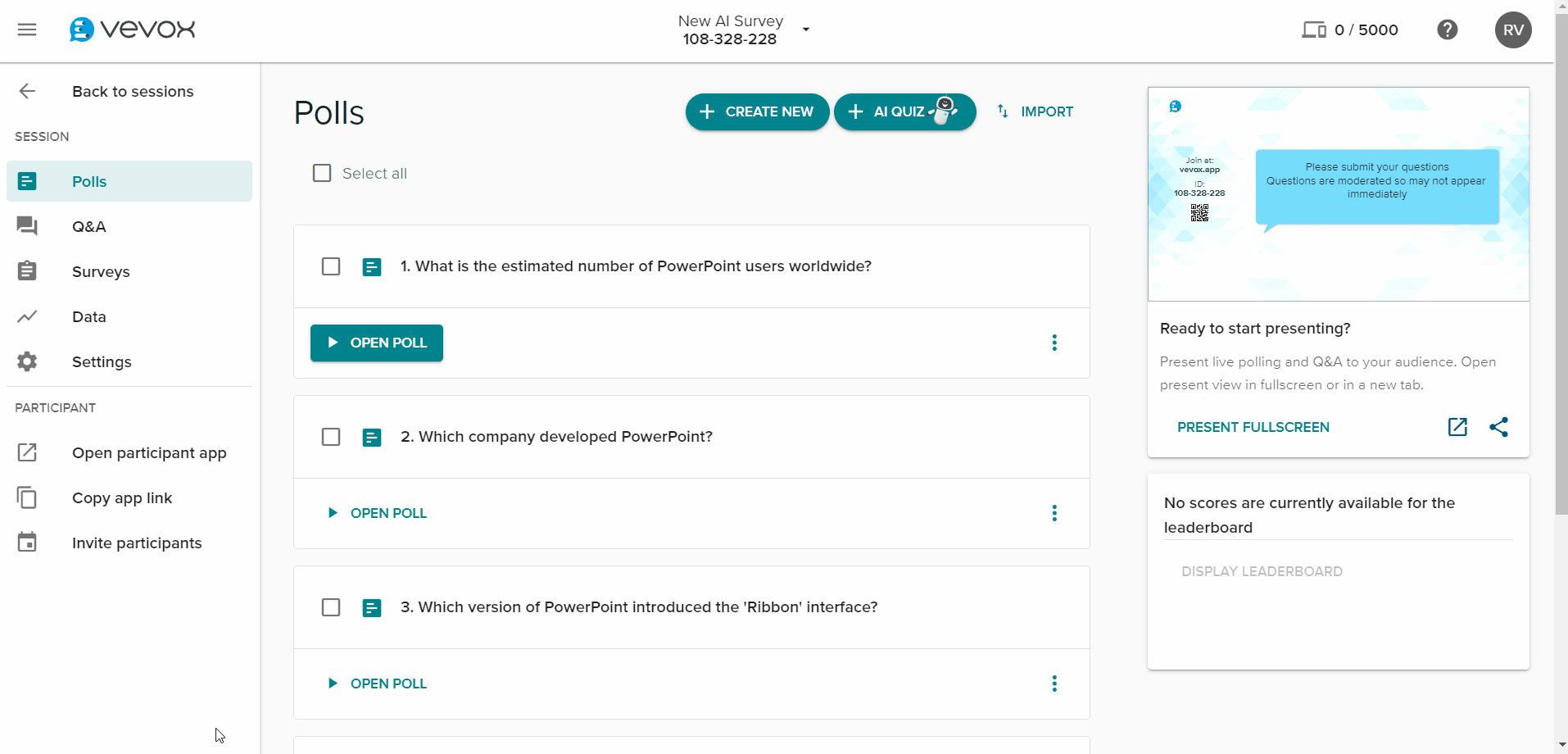This screenshot has height=754, width=1568.
Task: Select Invite participants menu item
Action: 129,543
